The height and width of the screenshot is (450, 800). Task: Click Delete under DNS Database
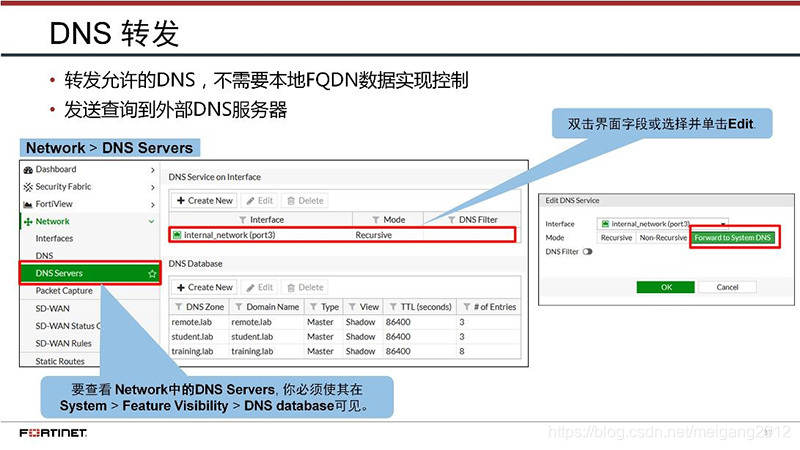tap(305, 288)
